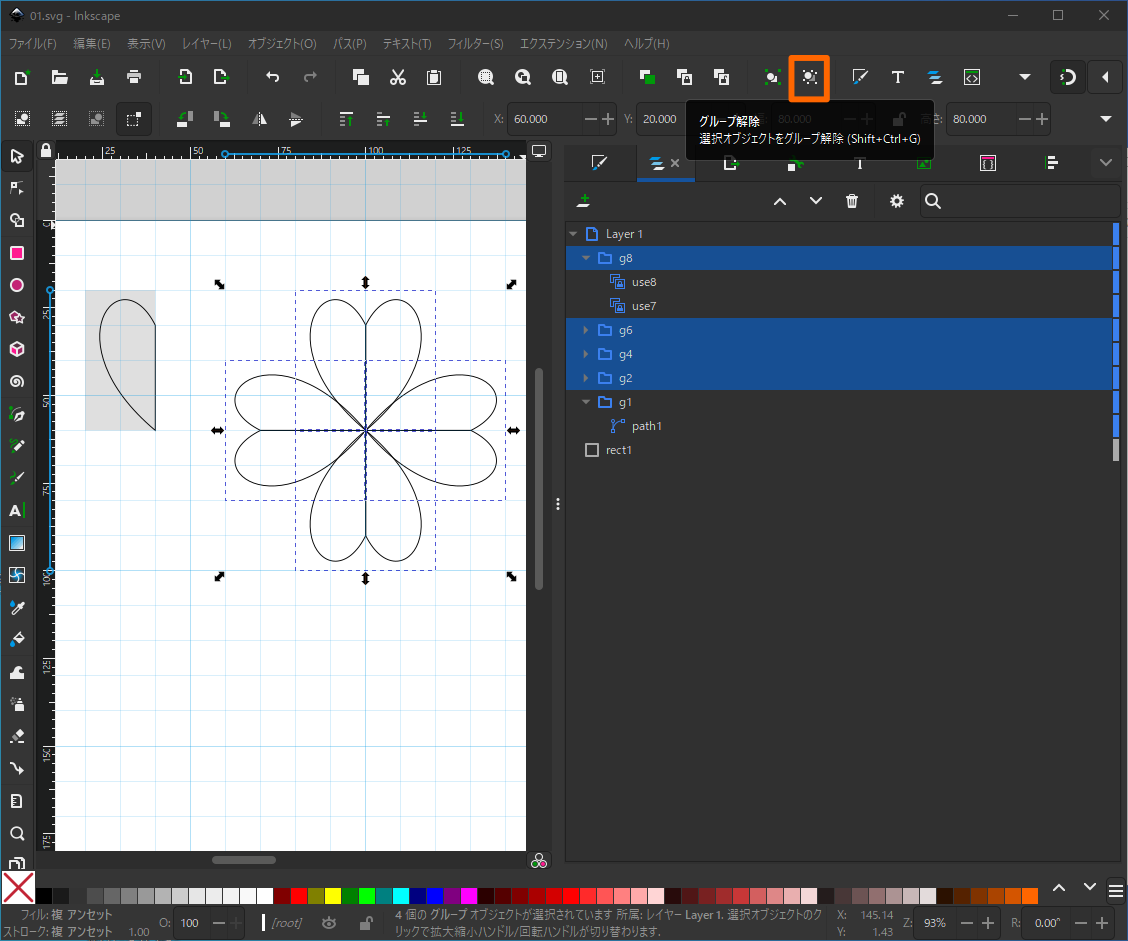The image size is (1128, 941).
Task: Click the Ungroup toolbar icon
Action: (809, 78)
